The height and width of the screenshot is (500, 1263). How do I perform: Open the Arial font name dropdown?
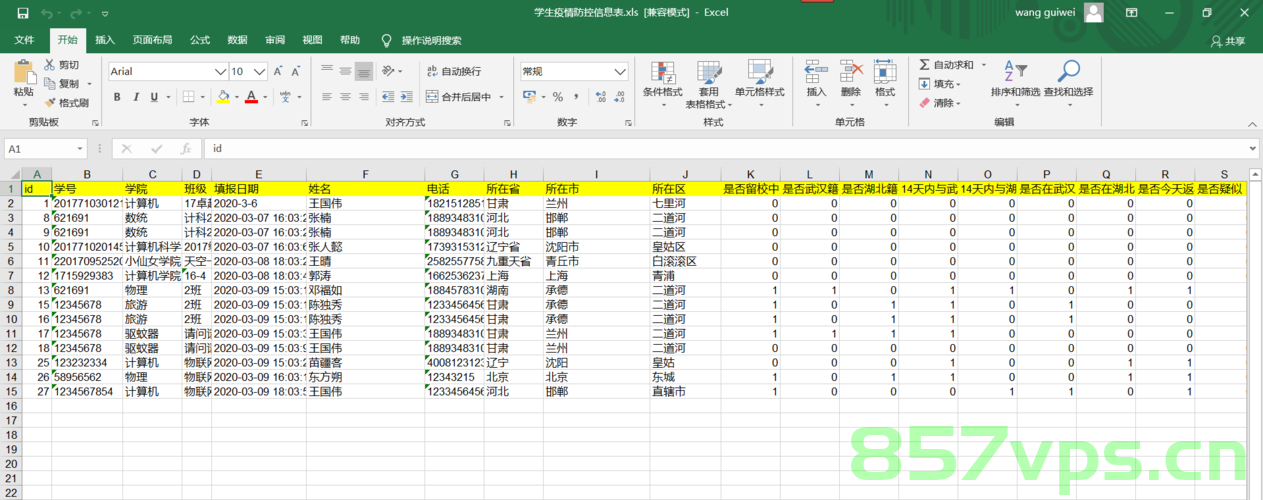click(221, 72)
